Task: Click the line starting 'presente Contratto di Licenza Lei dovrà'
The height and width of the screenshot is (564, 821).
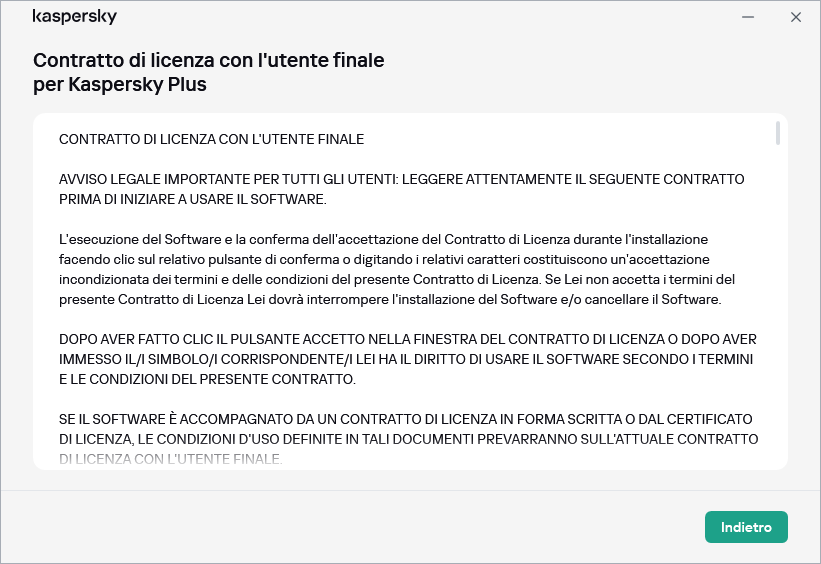Action: pyautogui.click(x=390, y=300)
